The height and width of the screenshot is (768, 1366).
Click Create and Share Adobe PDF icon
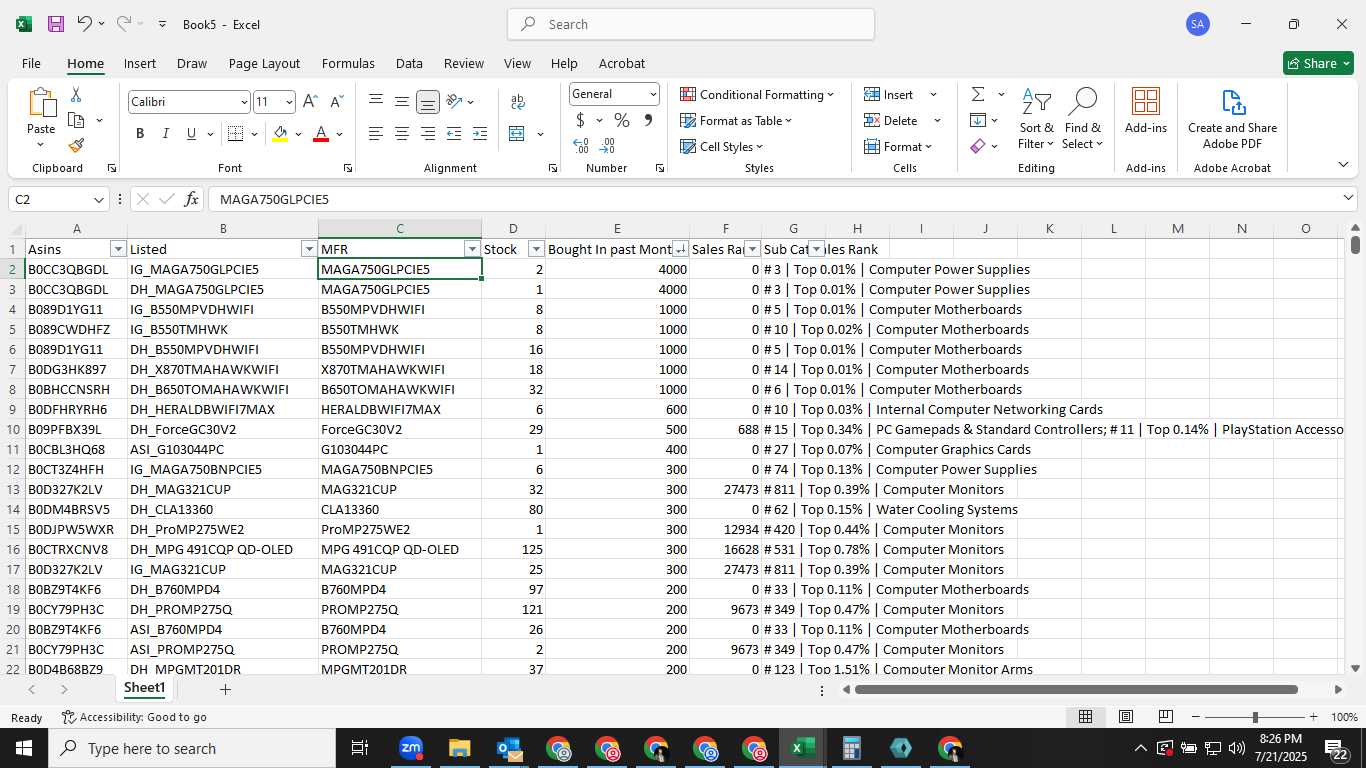point(1233,118)
